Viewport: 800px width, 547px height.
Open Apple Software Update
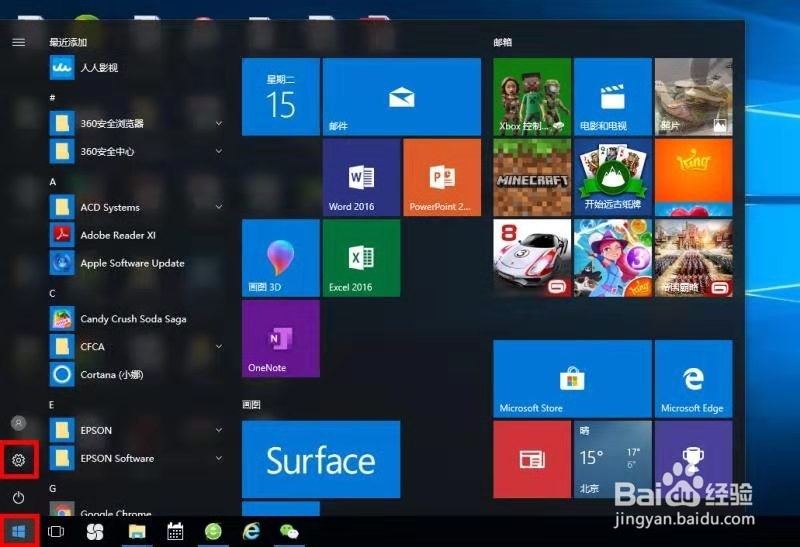tap(136, 263)
